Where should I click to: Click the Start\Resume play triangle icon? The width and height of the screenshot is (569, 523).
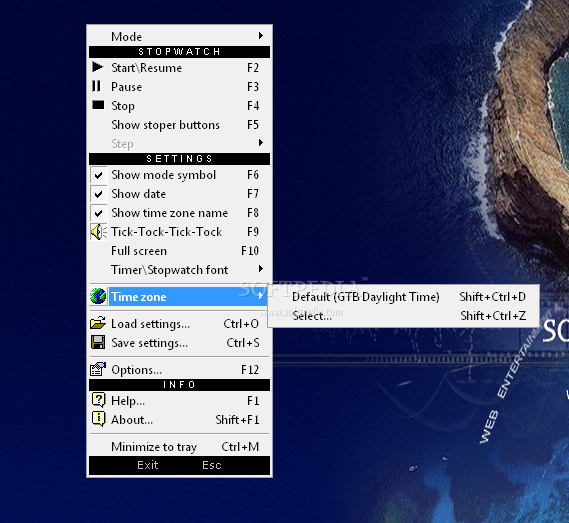98,67
